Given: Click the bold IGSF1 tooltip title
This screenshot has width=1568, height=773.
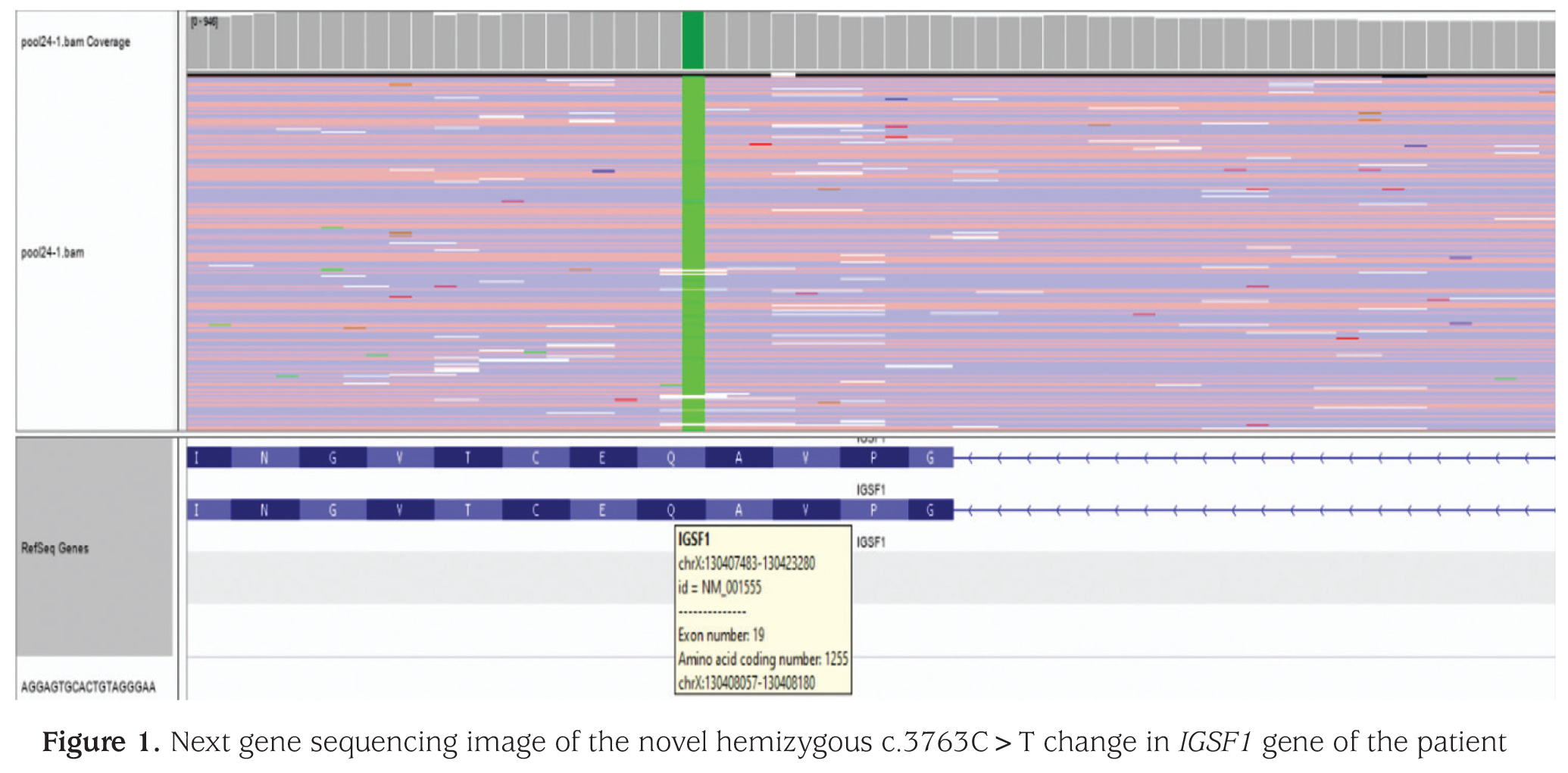Looking at the screenshot, I should pyautogui.click(x=694, y=539).
